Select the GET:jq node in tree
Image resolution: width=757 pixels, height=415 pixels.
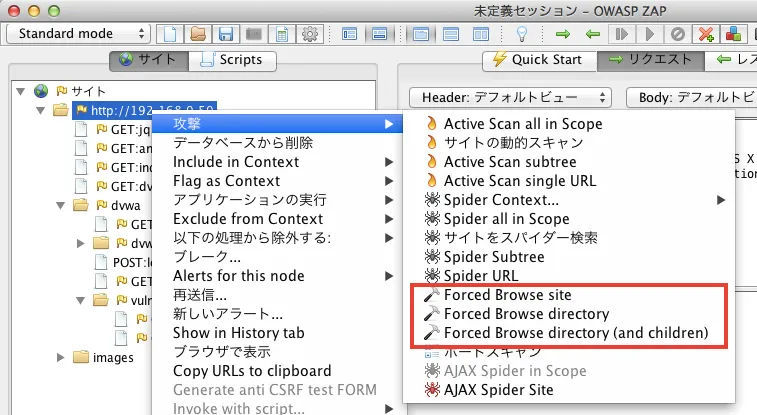[x=113, y=130]
